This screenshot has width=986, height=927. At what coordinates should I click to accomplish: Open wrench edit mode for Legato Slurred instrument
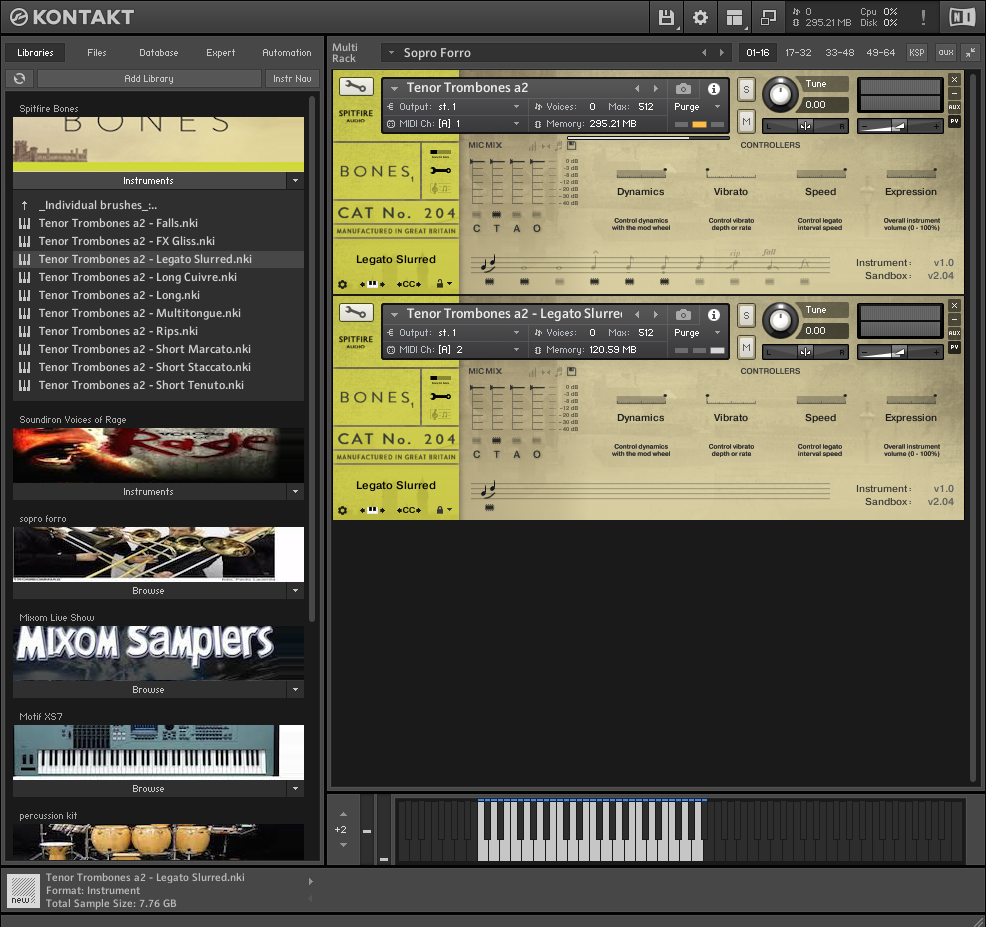356,312
